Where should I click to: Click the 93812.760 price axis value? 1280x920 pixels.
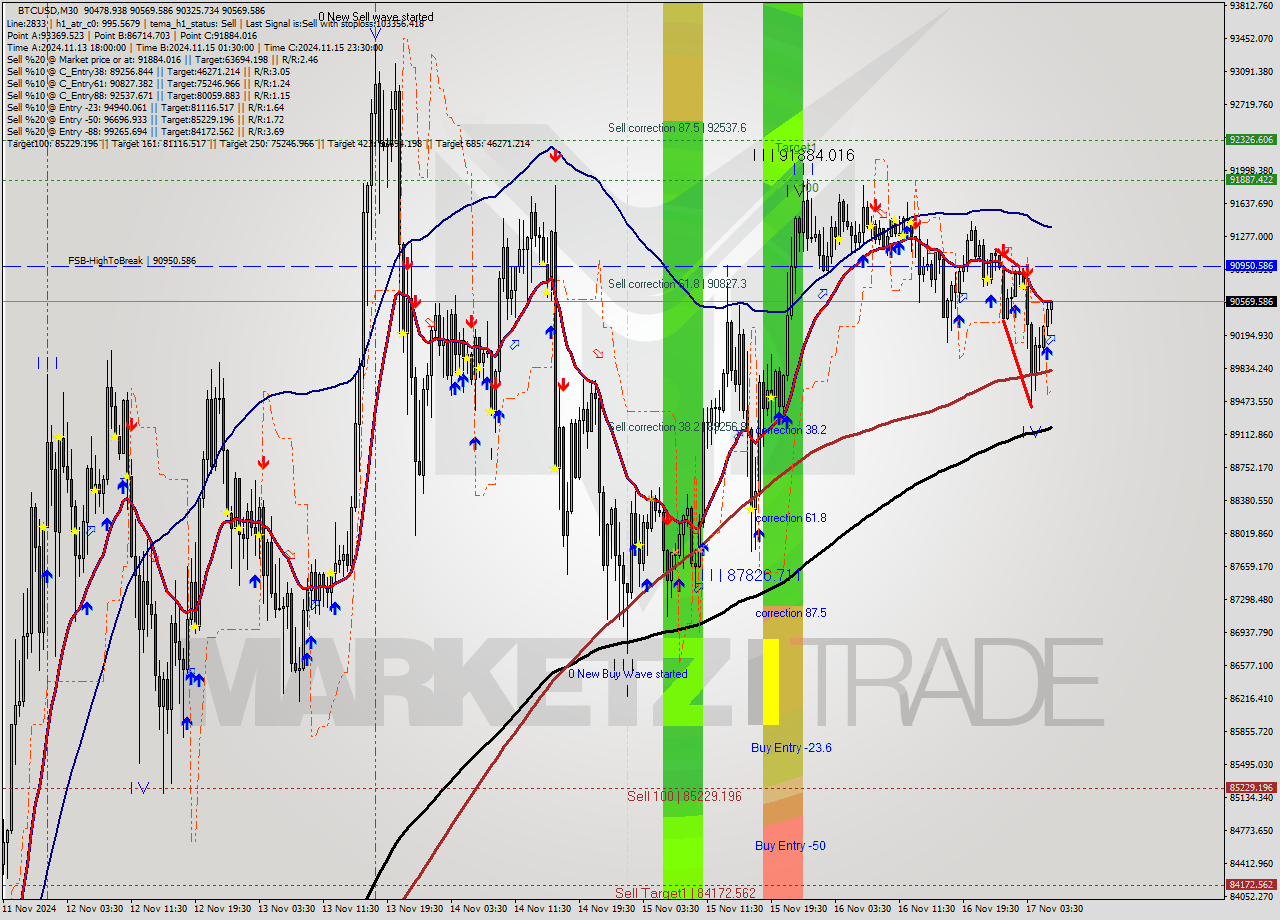click(1251, 5)
